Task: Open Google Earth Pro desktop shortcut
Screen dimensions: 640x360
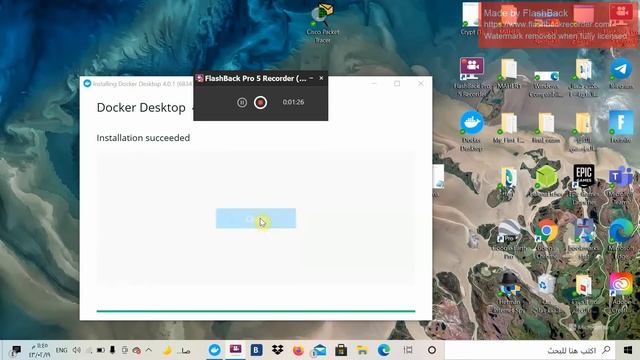Action: click(509, 239)
